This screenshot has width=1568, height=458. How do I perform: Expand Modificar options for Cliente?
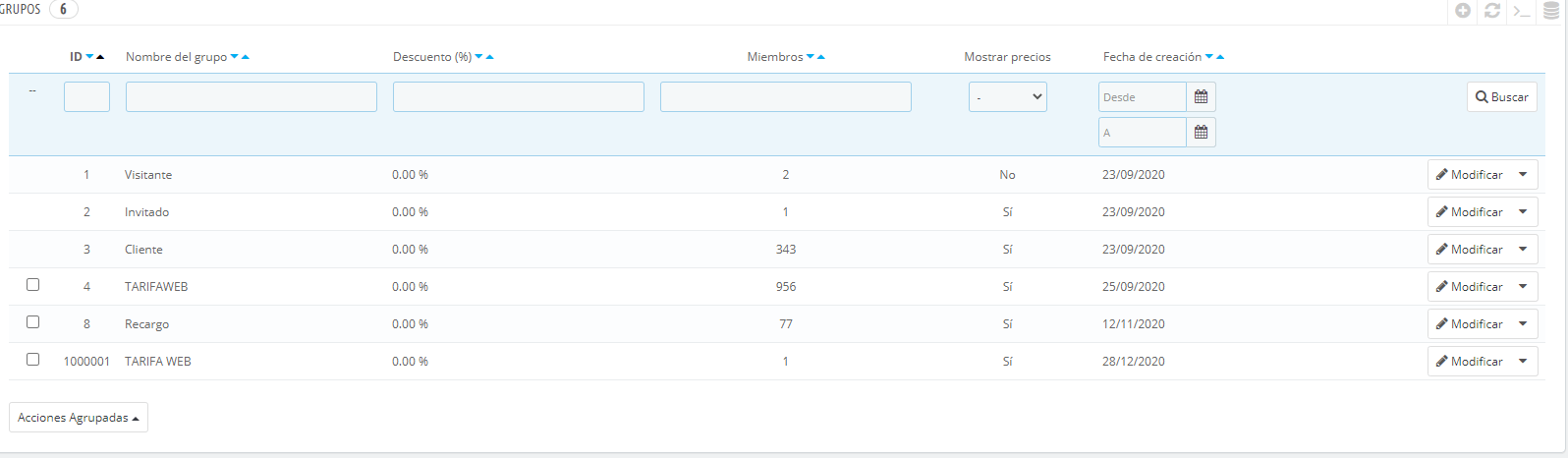point(1523,250)
